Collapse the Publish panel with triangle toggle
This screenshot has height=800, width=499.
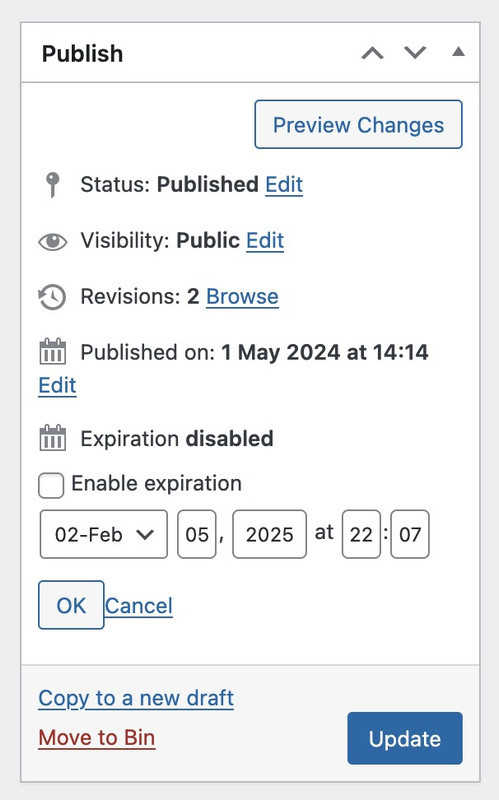458,52
